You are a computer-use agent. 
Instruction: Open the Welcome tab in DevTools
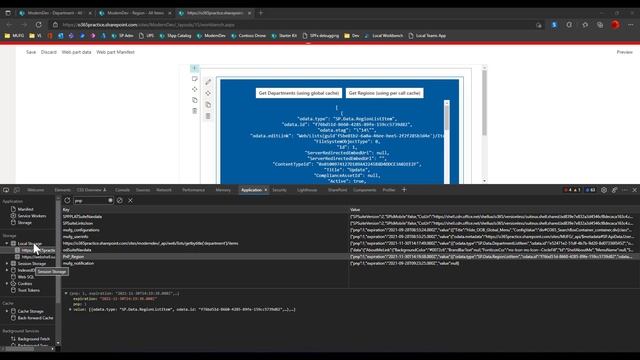point(36,190)
